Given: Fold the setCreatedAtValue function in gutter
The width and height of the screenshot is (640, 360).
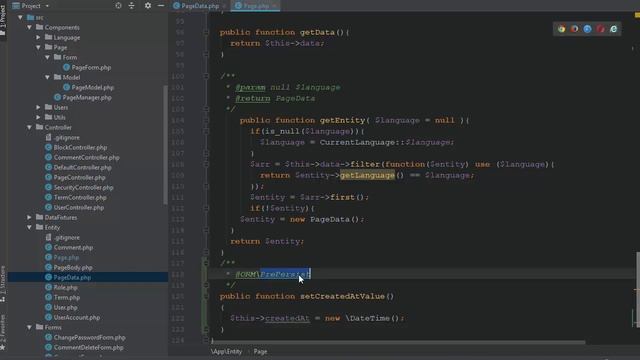Looking at the screenshot, I should [206, 296].
